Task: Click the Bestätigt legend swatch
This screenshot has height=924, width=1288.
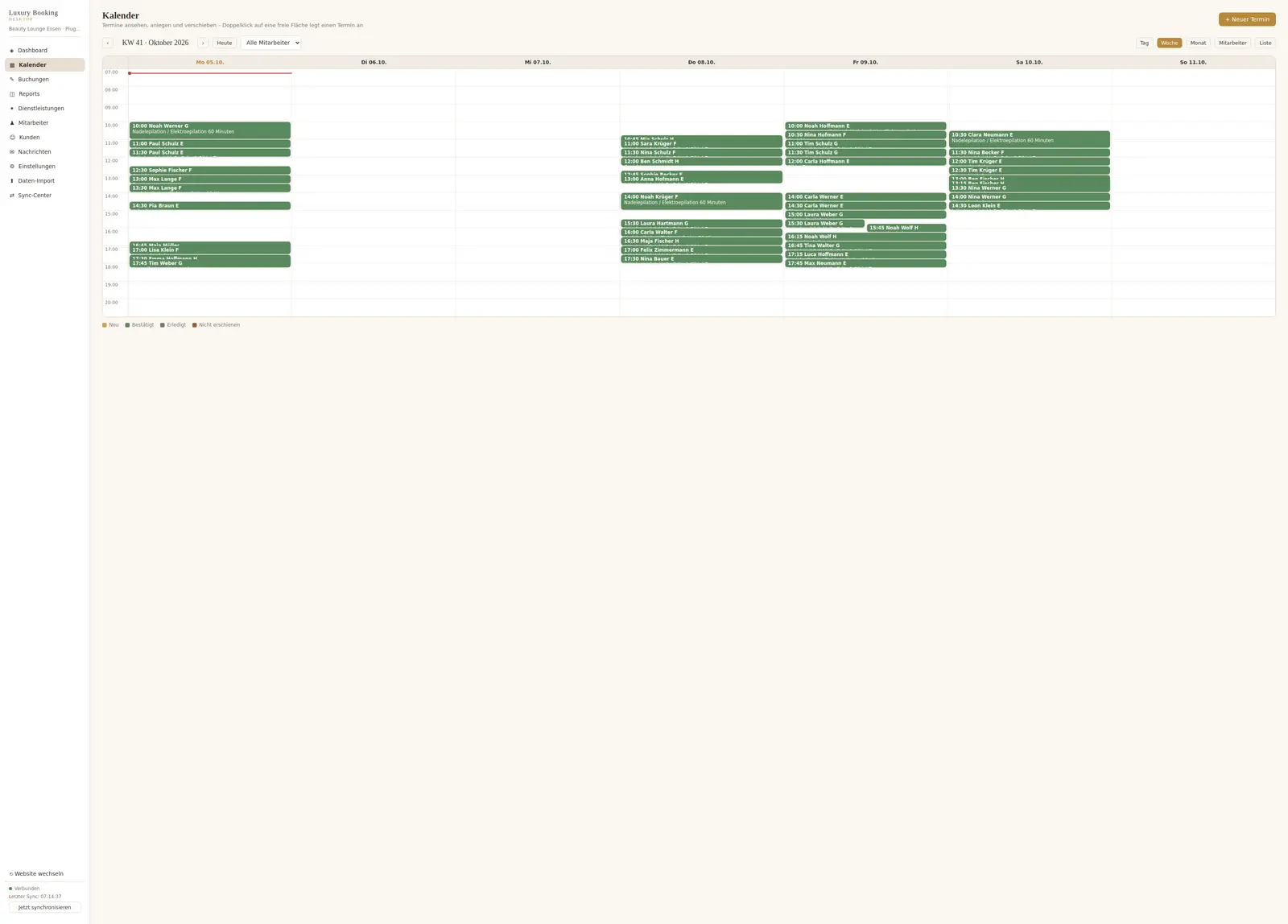Action: pos(127,325)
